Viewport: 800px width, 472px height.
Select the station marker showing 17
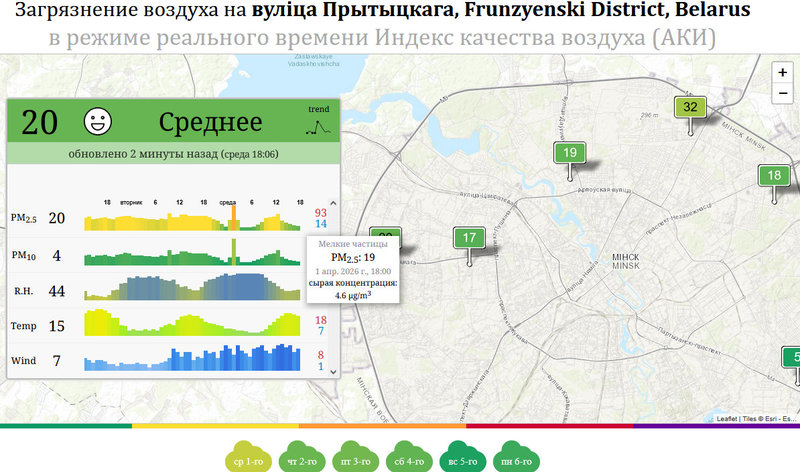[x=469, y=238]
